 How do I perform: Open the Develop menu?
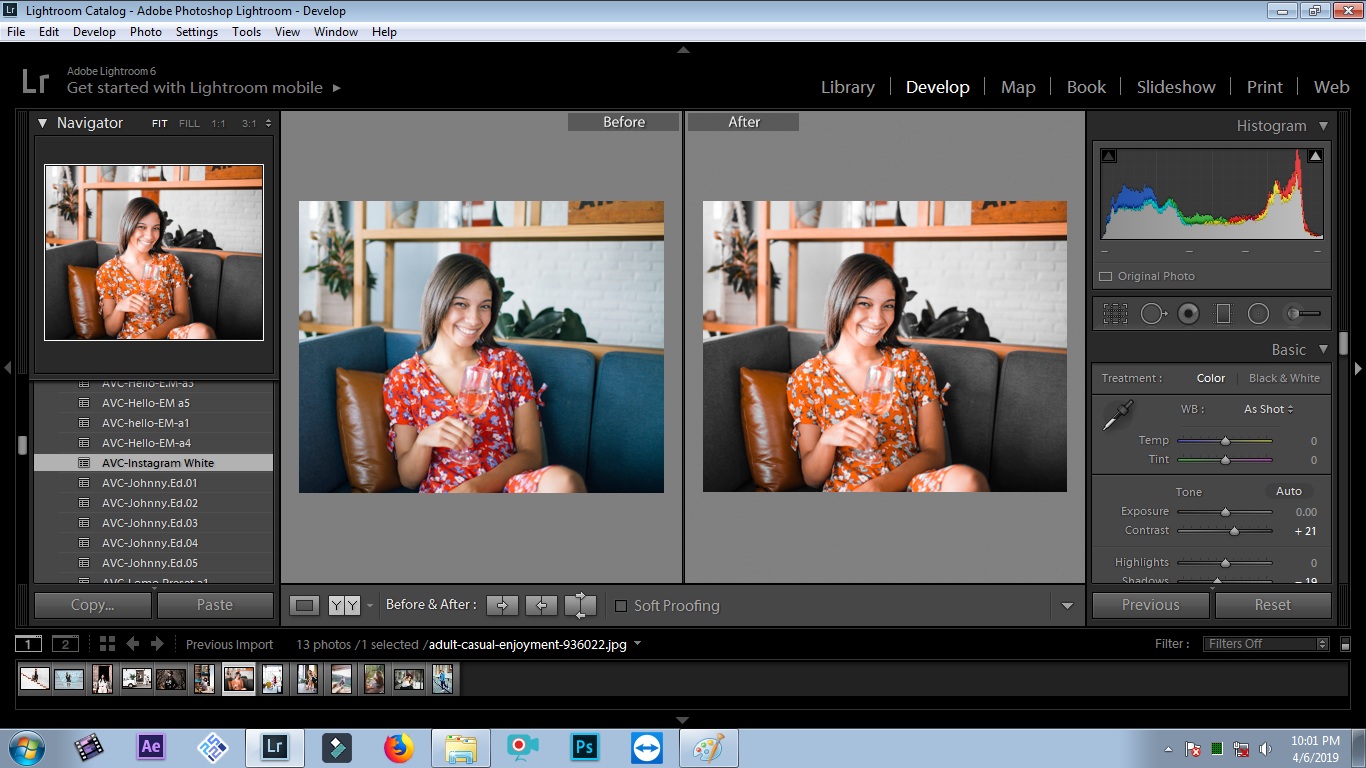(x=94, y=32)
